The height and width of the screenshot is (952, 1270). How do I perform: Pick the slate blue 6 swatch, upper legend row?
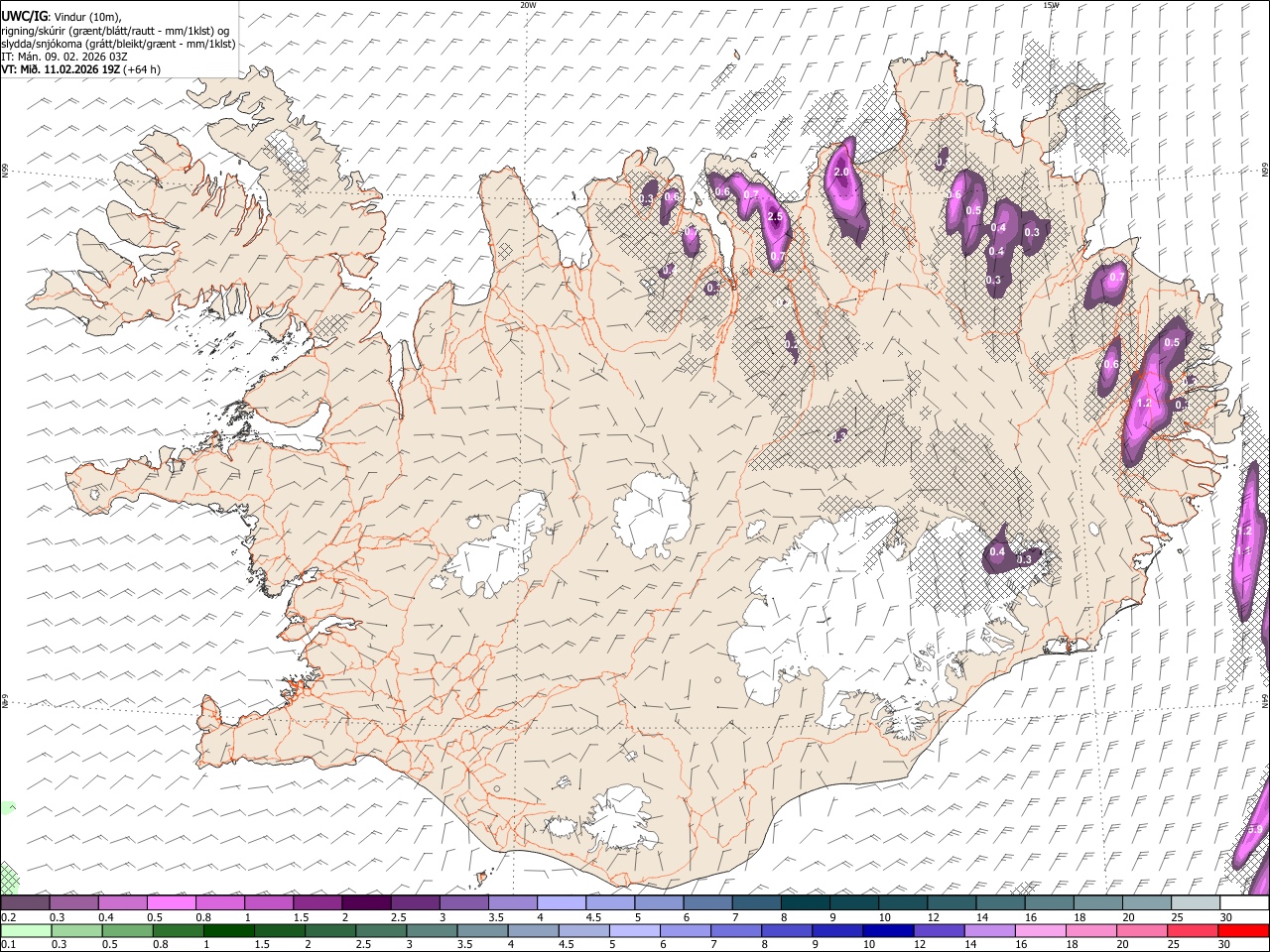coord(706,903)
